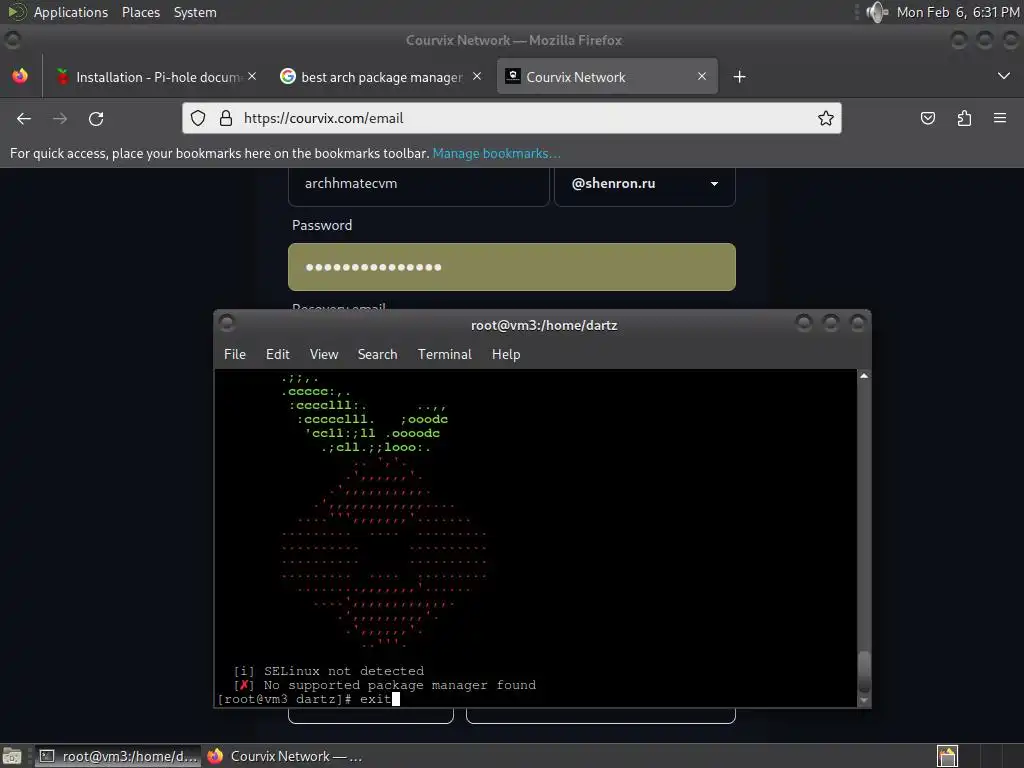Close the Pi-hole Installation tab
Screen dimensions: 1024x768
252,76
